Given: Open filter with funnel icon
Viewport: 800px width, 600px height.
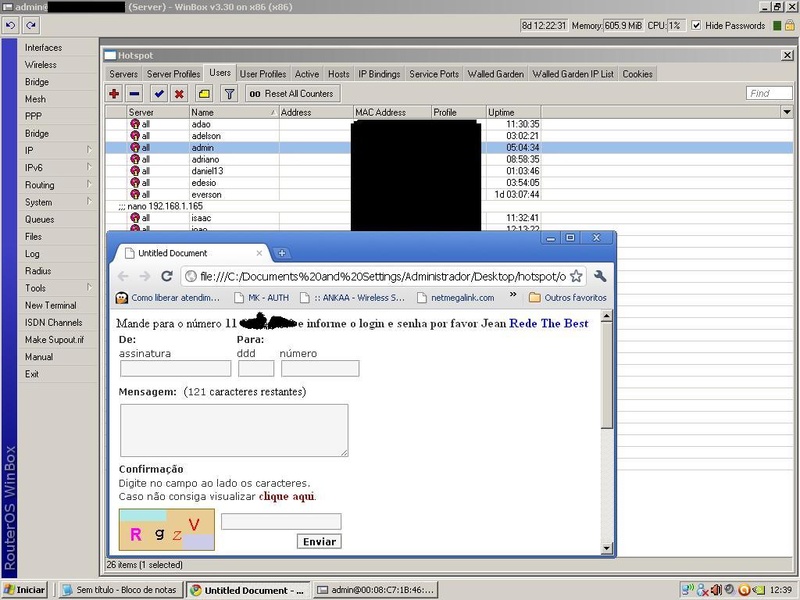Looking at the screenshot, I should (230, 94).
